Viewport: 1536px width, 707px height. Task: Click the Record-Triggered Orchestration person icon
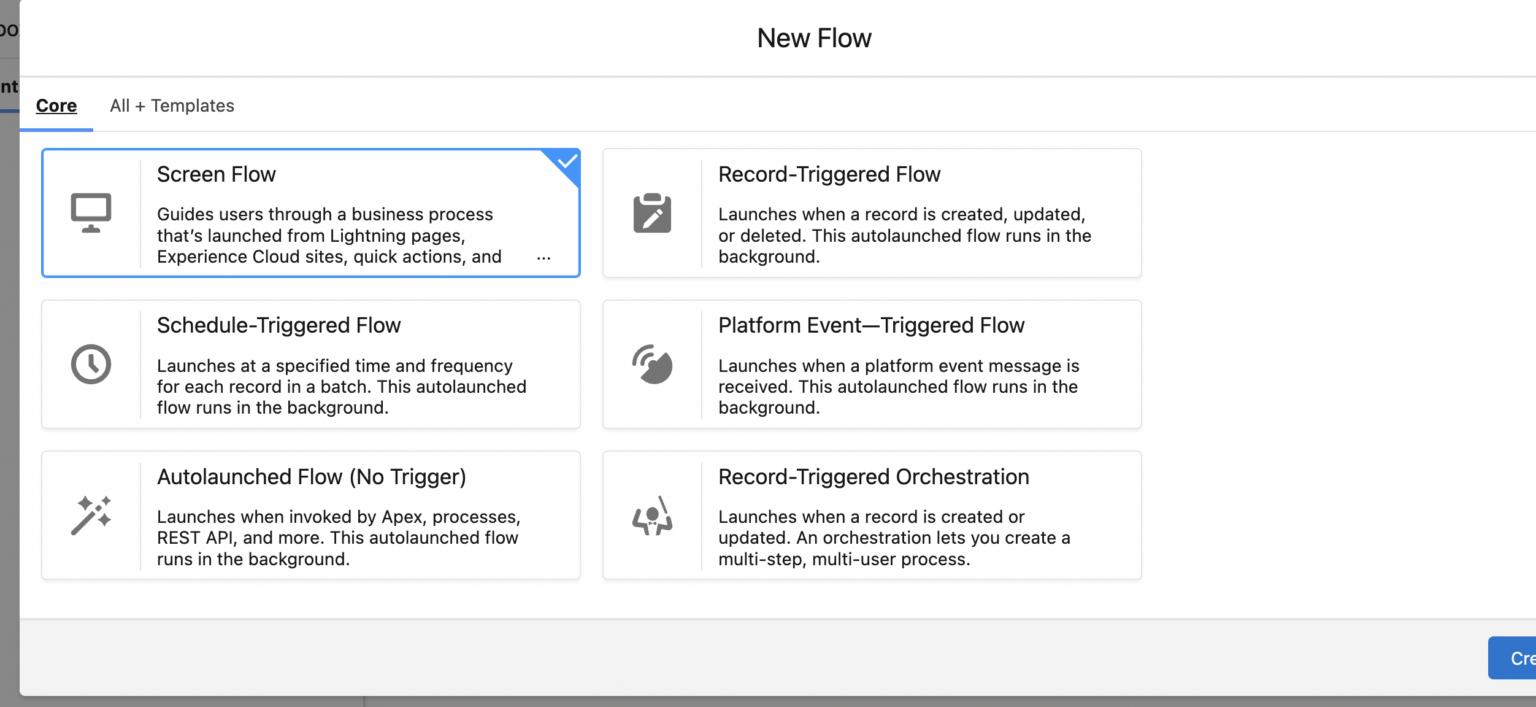pyautogui.click(x=652, y=513)
